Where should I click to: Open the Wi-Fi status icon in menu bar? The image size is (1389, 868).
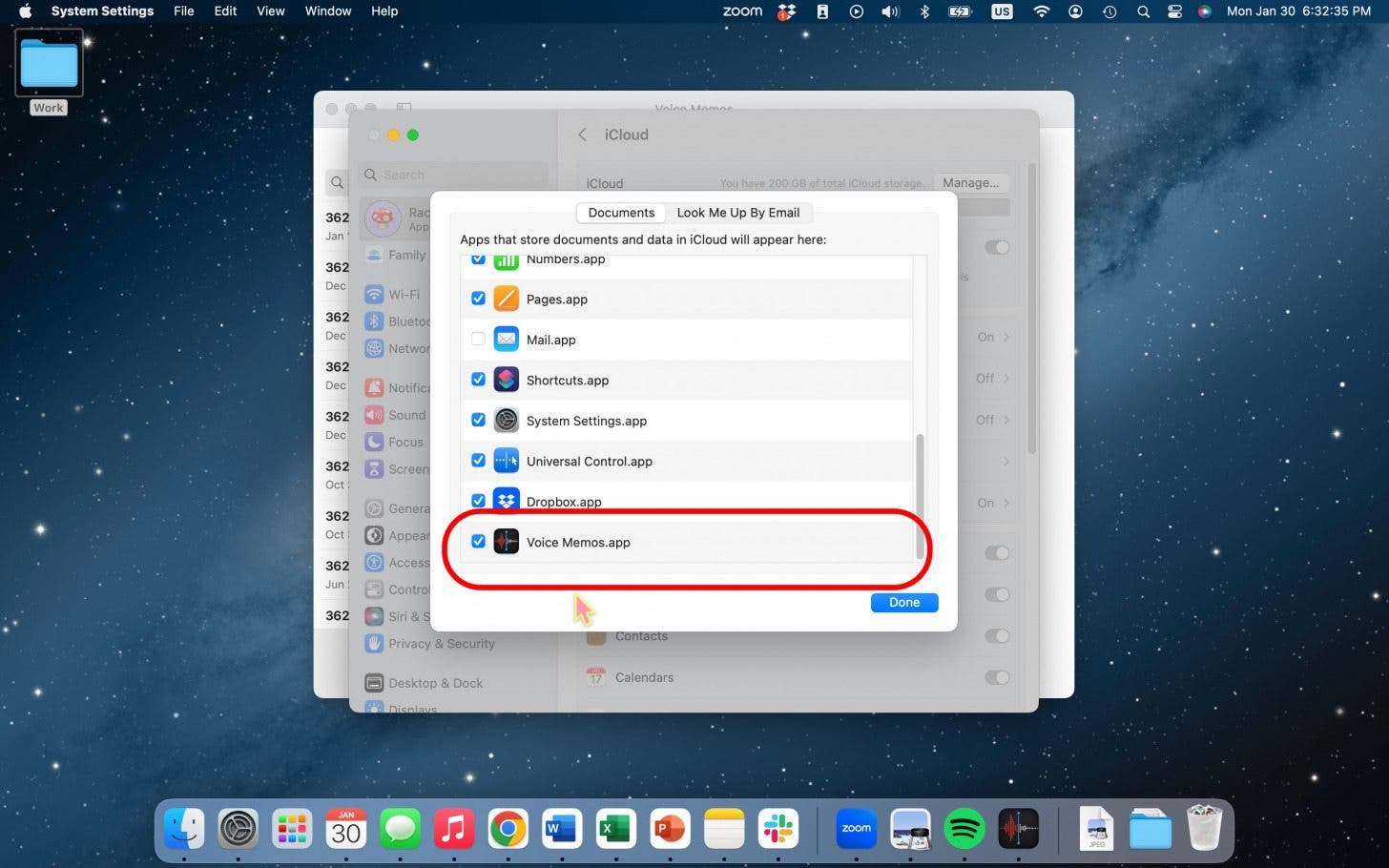pyautogui.click(x=1041, y=11)
